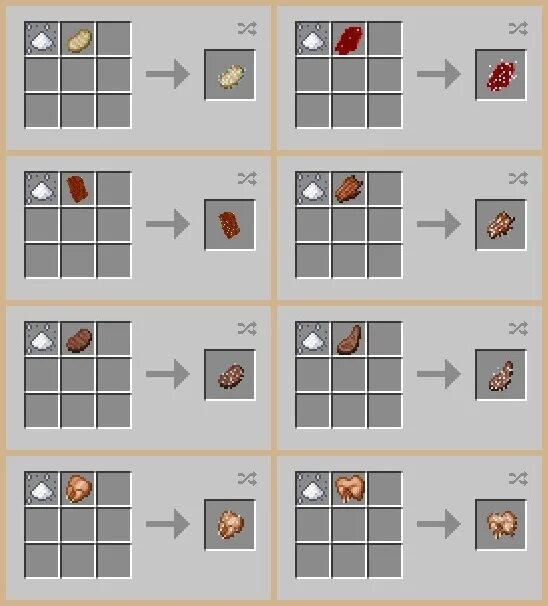Toggle shuffle icon on cooked rabbit recipe
The image size is (548, 606).
pos(518,479)
